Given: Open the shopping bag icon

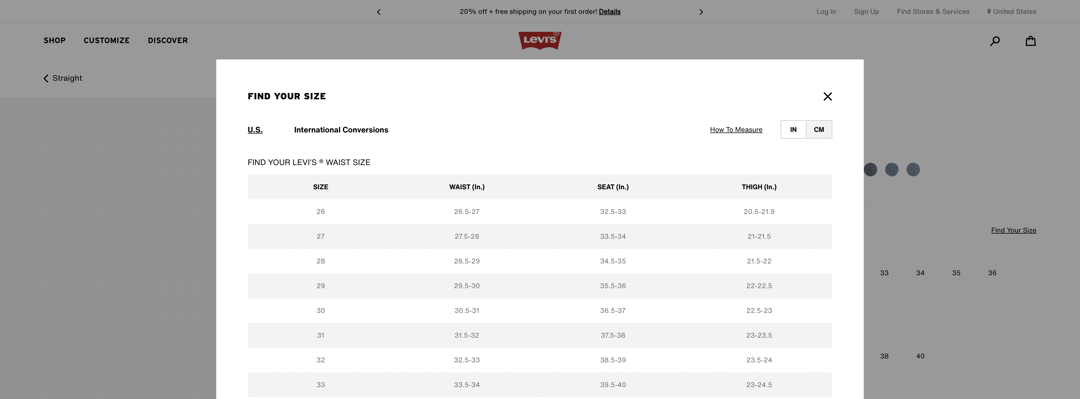Looking at the screenshot, I should [1030, 41].
